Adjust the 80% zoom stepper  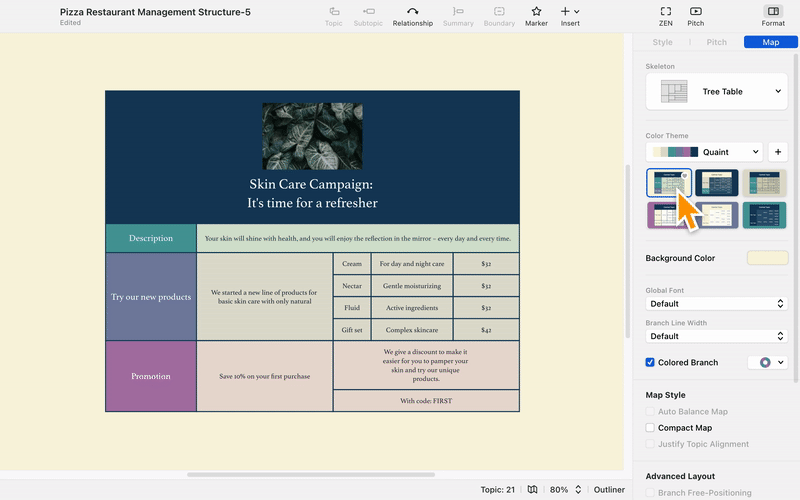click(578, 489)
